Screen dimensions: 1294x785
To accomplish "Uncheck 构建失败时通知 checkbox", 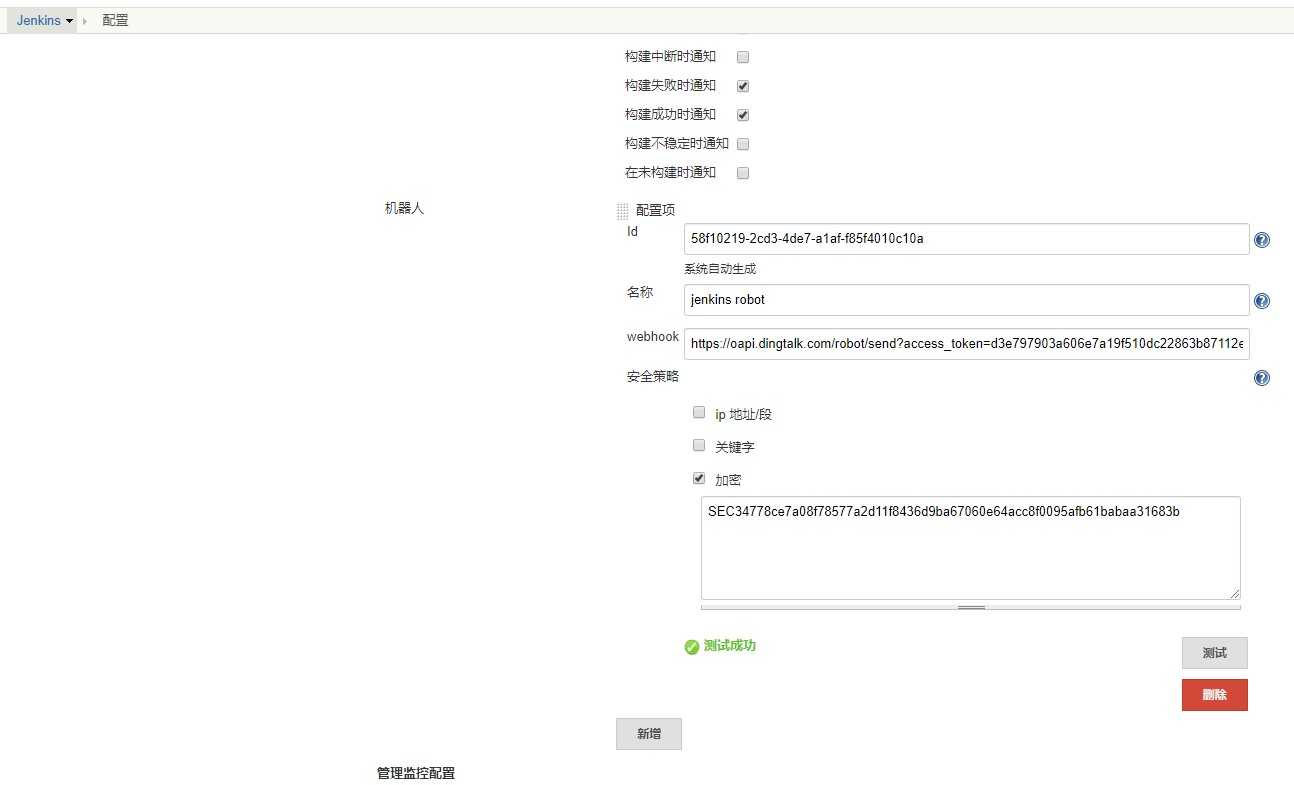I will coord(743,86).
